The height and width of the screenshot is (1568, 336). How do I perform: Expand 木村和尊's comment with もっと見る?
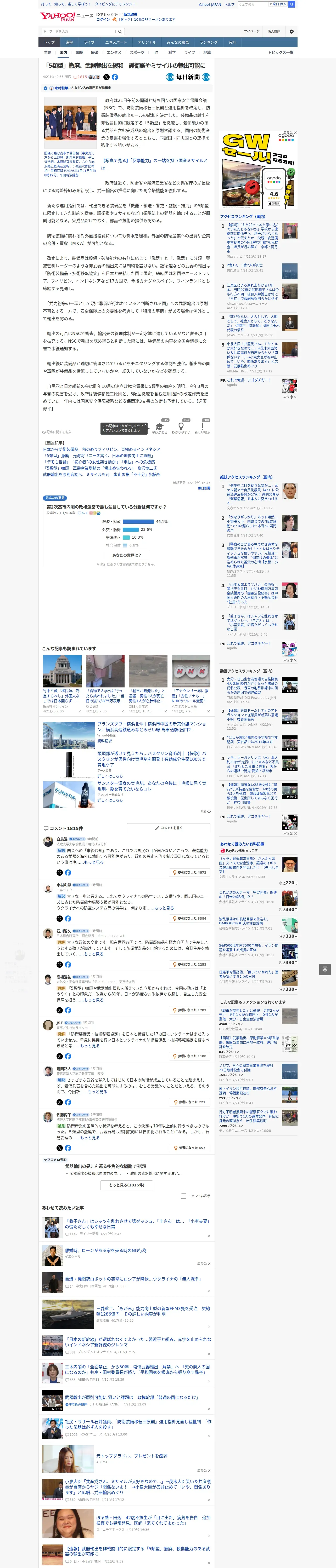point(165,908)
